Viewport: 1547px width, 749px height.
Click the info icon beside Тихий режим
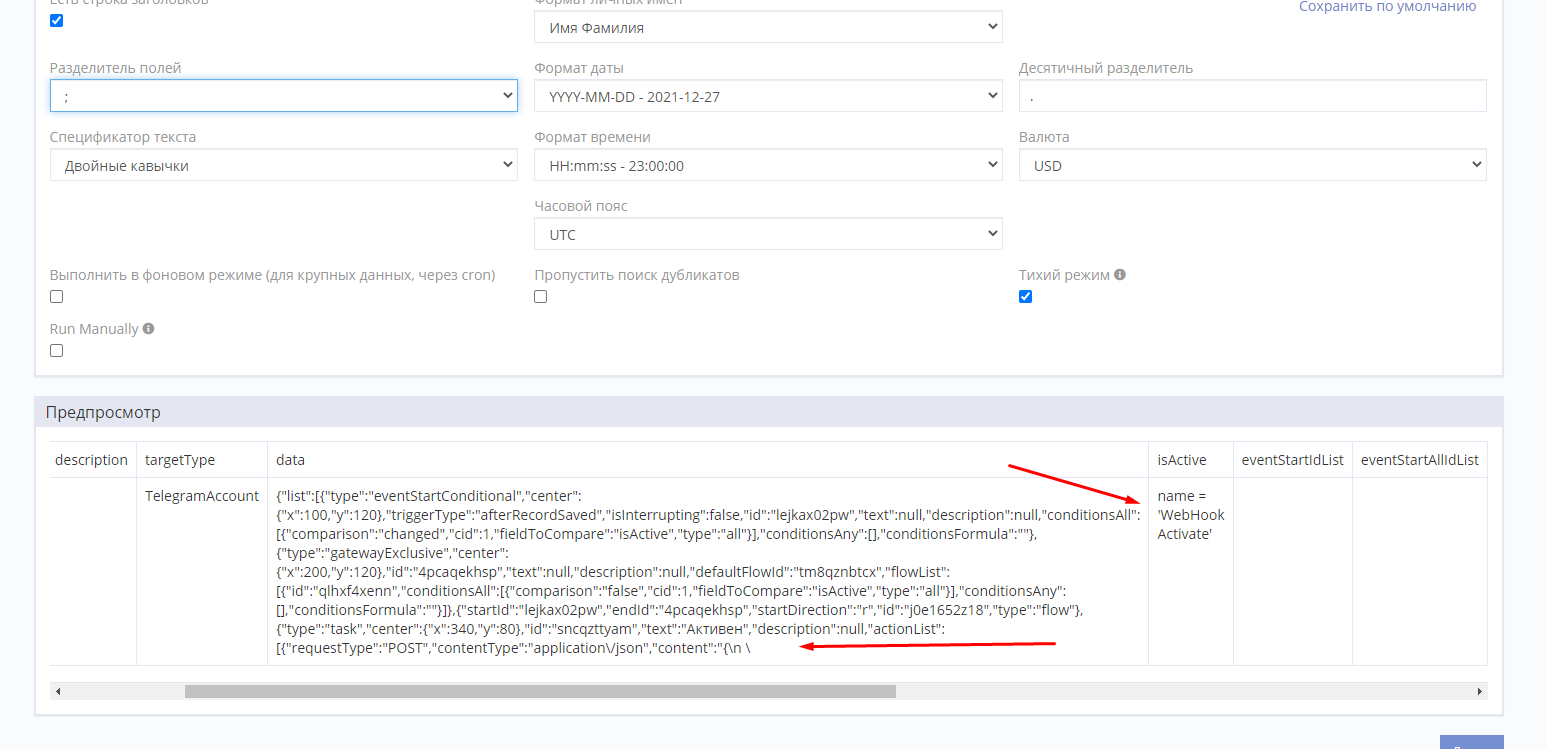(x=1120, y=275)
